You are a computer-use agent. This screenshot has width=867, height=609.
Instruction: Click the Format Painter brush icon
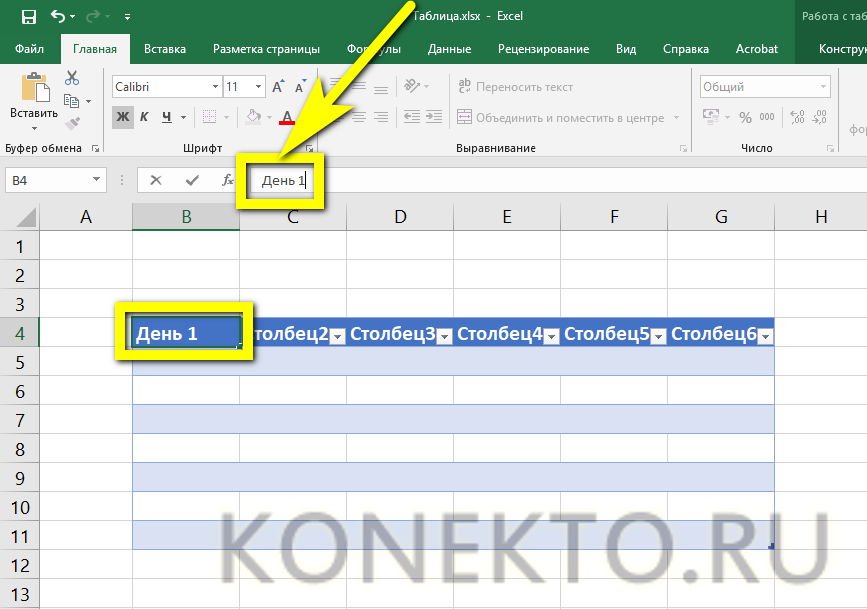72,124
